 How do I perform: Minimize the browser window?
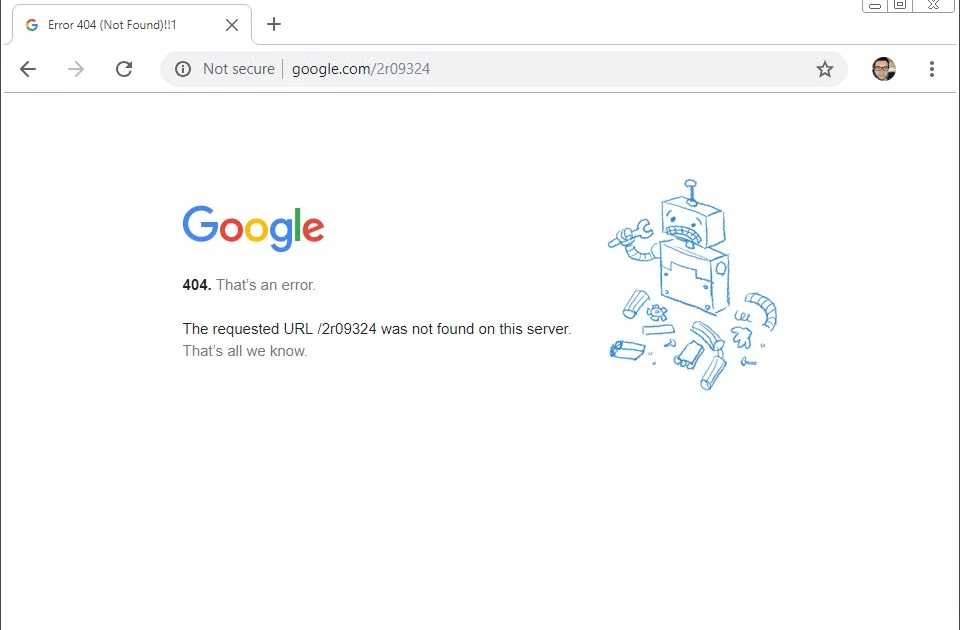[x=875, y=5]
